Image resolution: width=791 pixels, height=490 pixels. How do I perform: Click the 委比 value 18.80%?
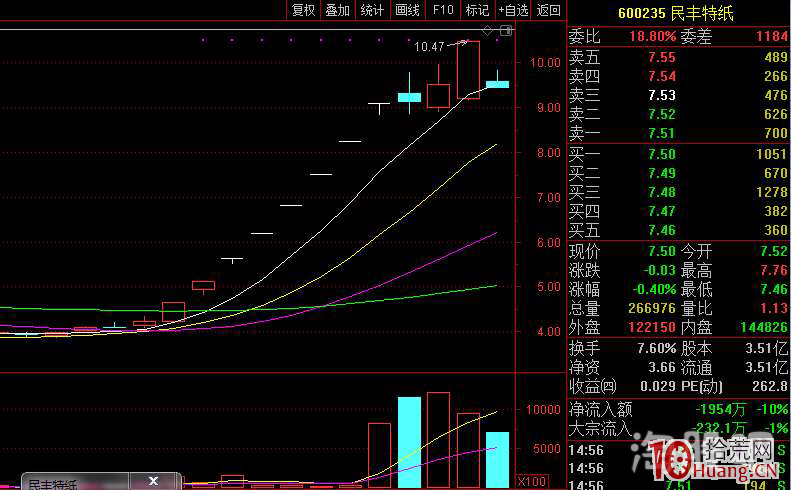pos(652,36)
